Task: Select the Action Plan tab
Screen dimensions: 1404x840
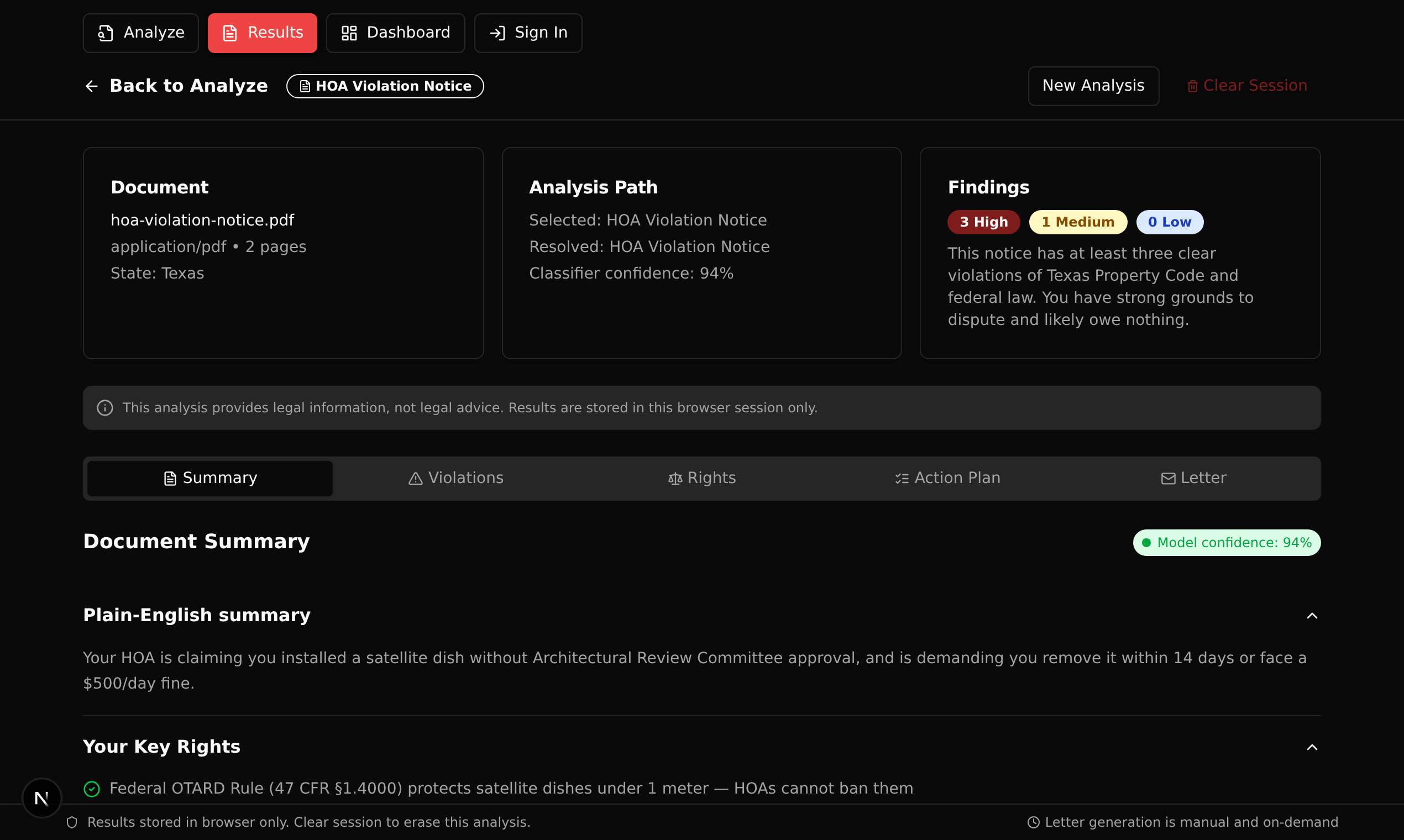Action: (x=947, y=478)
